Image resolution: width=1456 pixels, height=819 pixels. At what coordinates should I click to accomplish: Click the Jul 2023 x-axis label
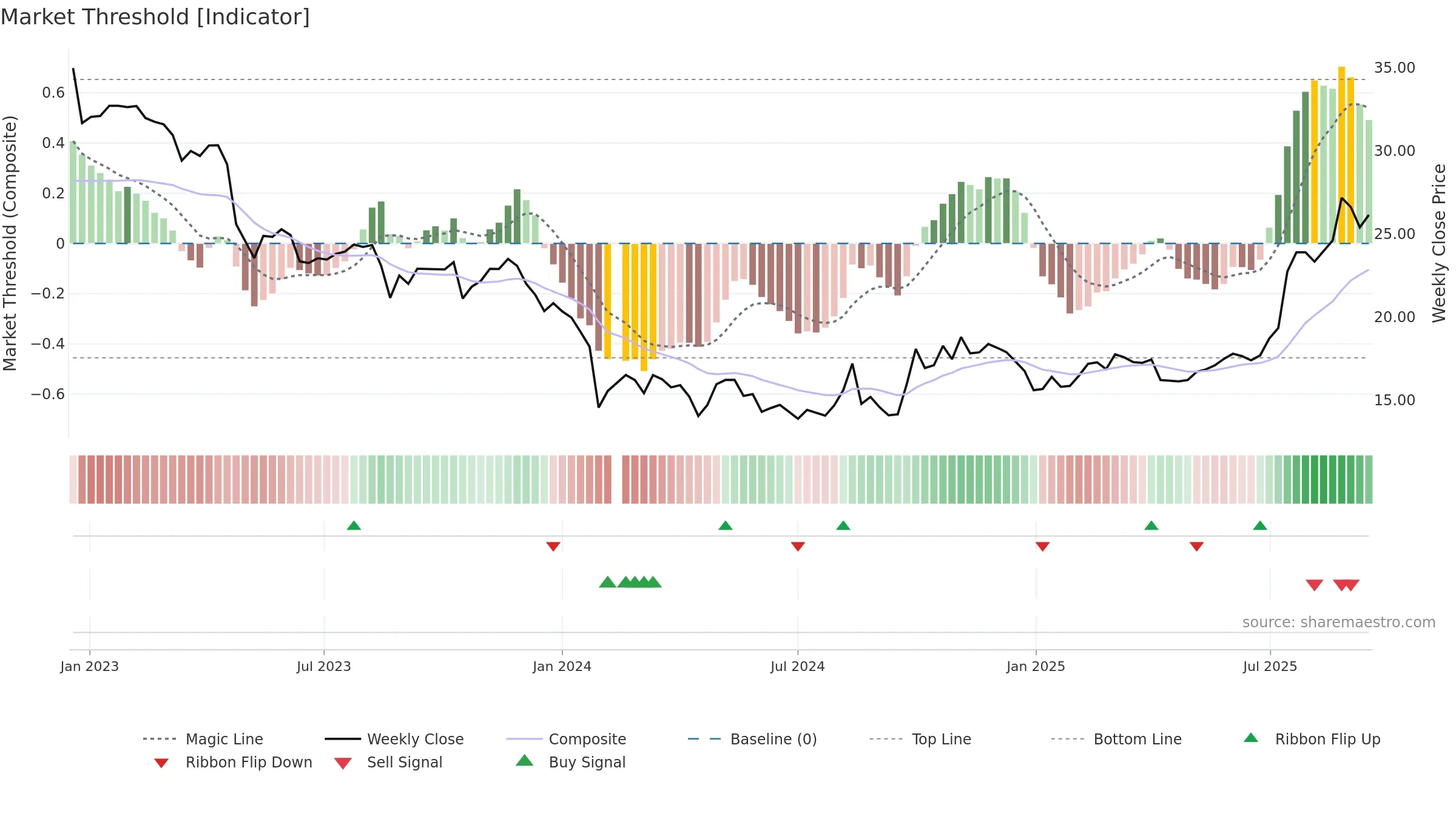coord(324,666)
